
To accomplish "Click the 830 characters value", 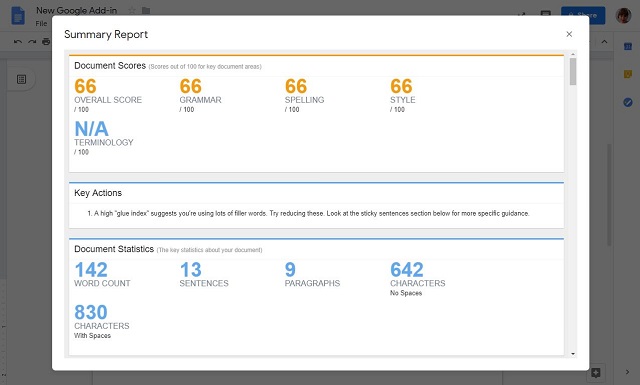I will click(x=91, y=312).
